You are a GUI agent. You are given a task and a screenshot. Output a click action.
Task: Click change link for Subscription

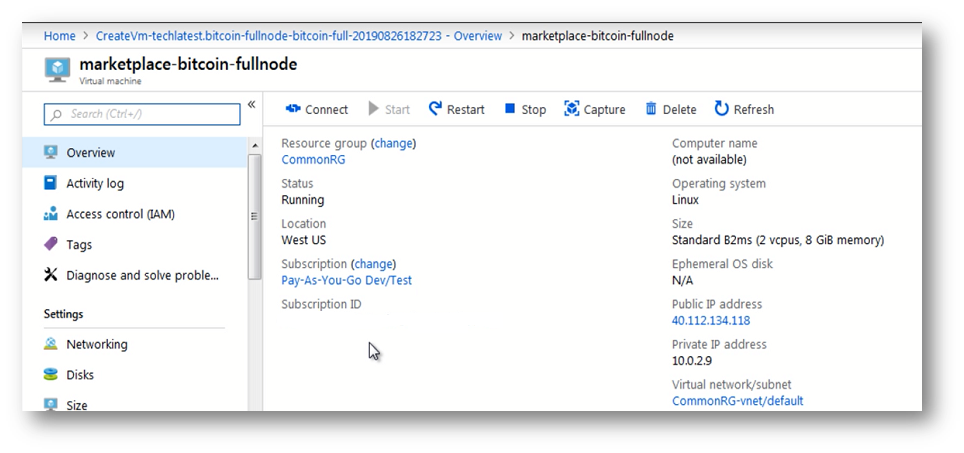373,264
